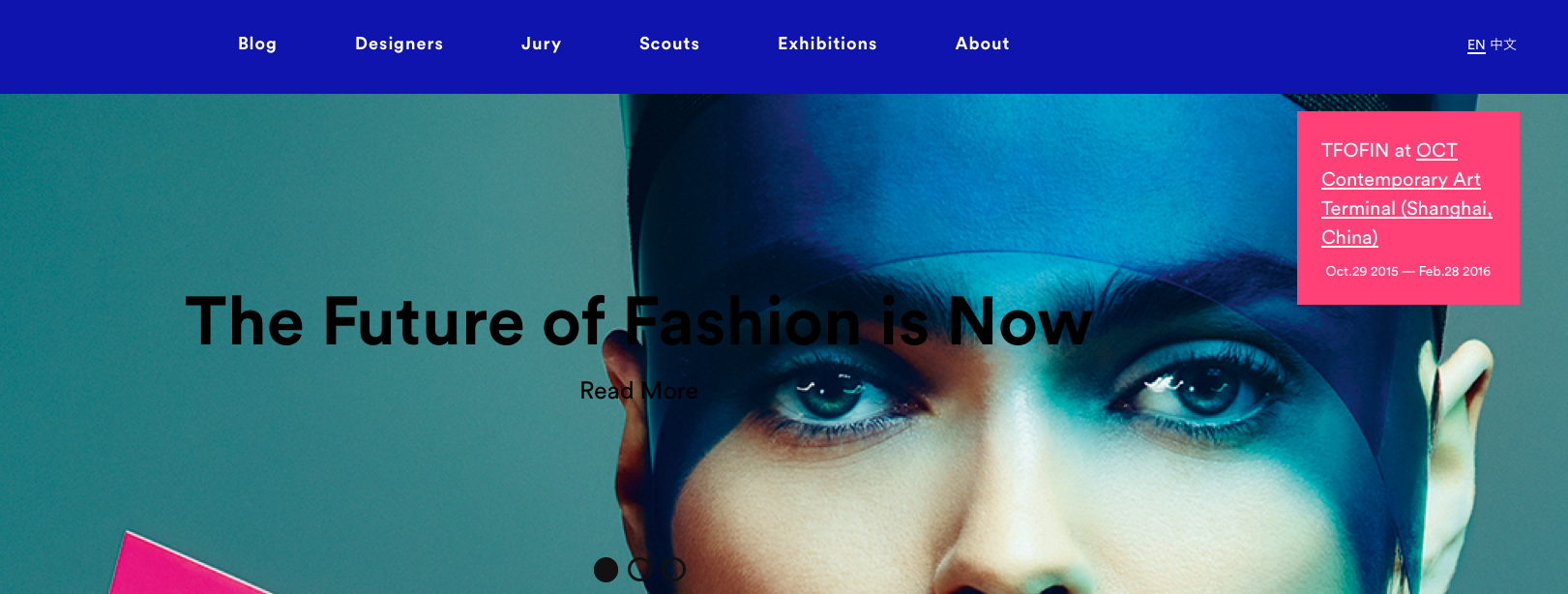
Task: Click the pink announcement card background
Action: coord(1408,208)
